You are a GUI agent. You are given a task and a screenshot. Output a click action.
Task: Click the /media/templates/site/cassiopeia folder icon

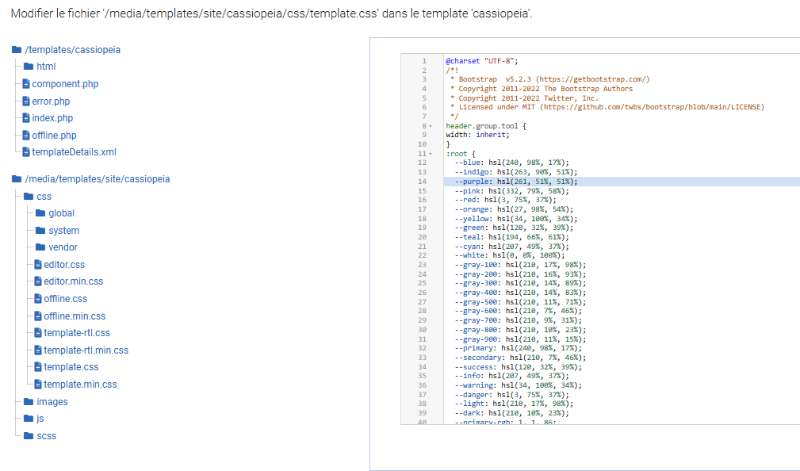pyautogui.click(x=16, y=179)
